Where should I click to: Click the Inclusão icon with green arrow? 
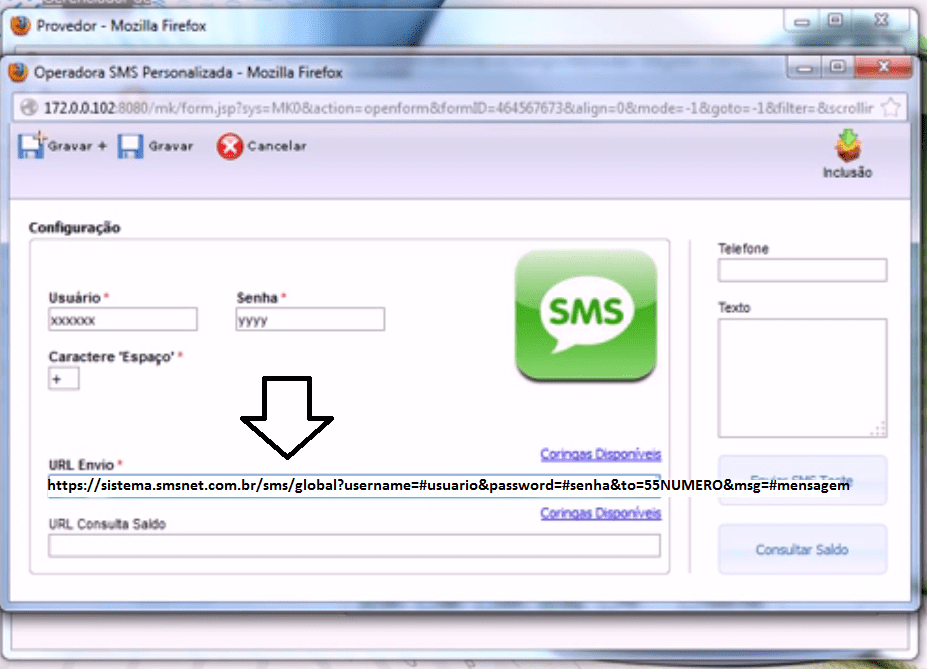[x=846, y=149]
